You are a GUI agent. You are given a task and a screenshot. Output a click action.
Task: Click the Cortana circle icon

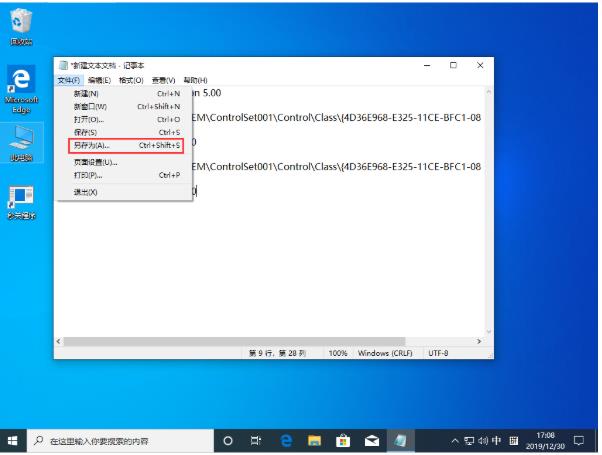(228, 441)
